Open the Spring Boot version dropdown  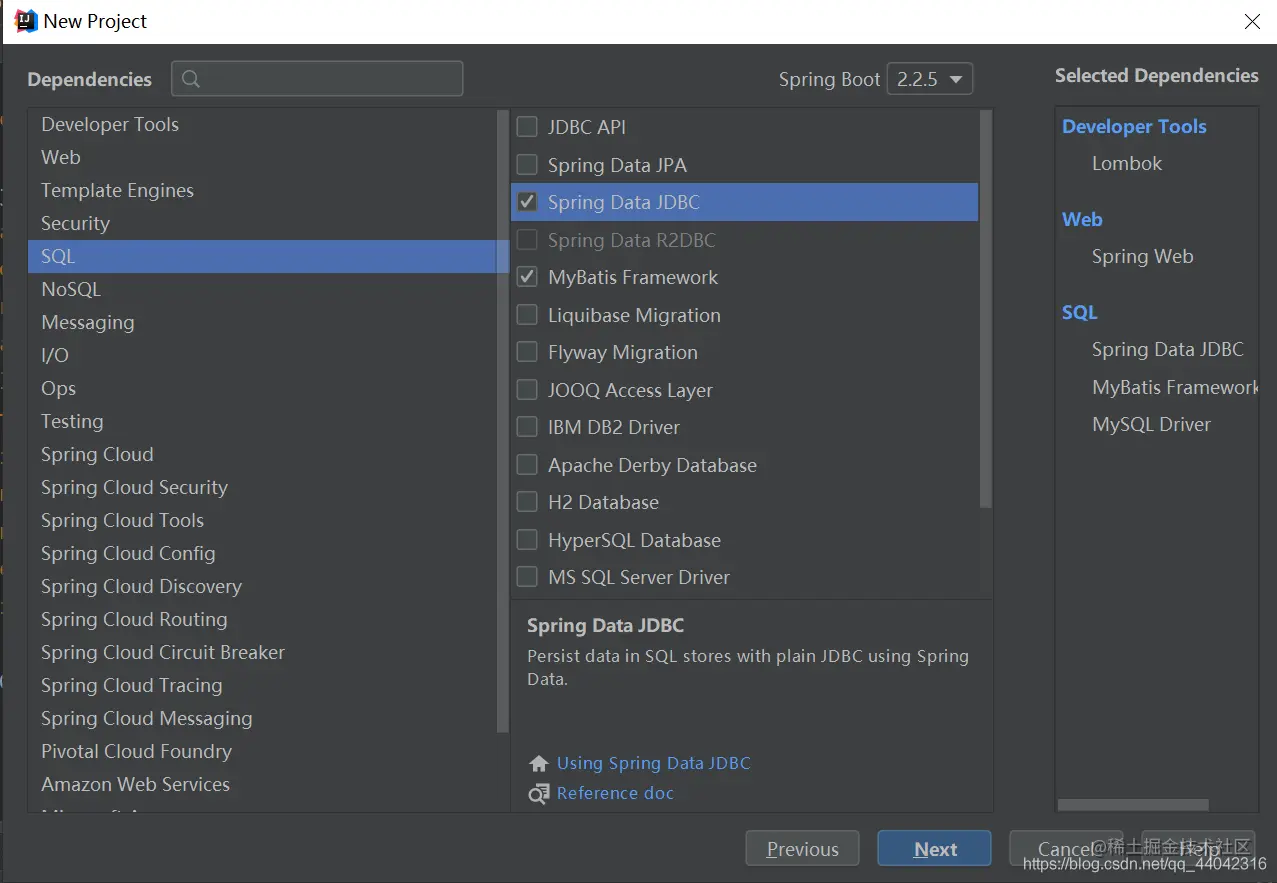929,79
